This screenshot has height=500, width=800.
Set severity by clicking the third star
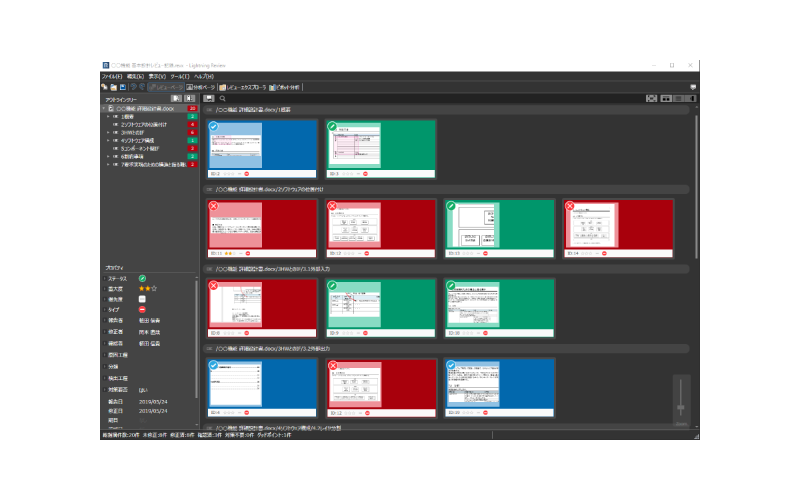click(x=154, y=288)
